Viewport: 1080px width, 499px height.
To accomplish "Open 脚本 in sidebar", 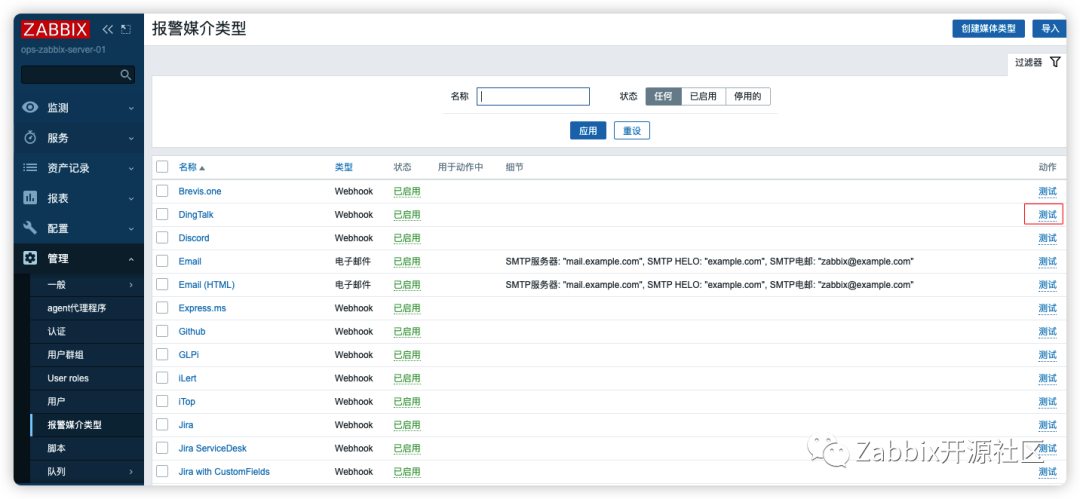I will point(56,449).
